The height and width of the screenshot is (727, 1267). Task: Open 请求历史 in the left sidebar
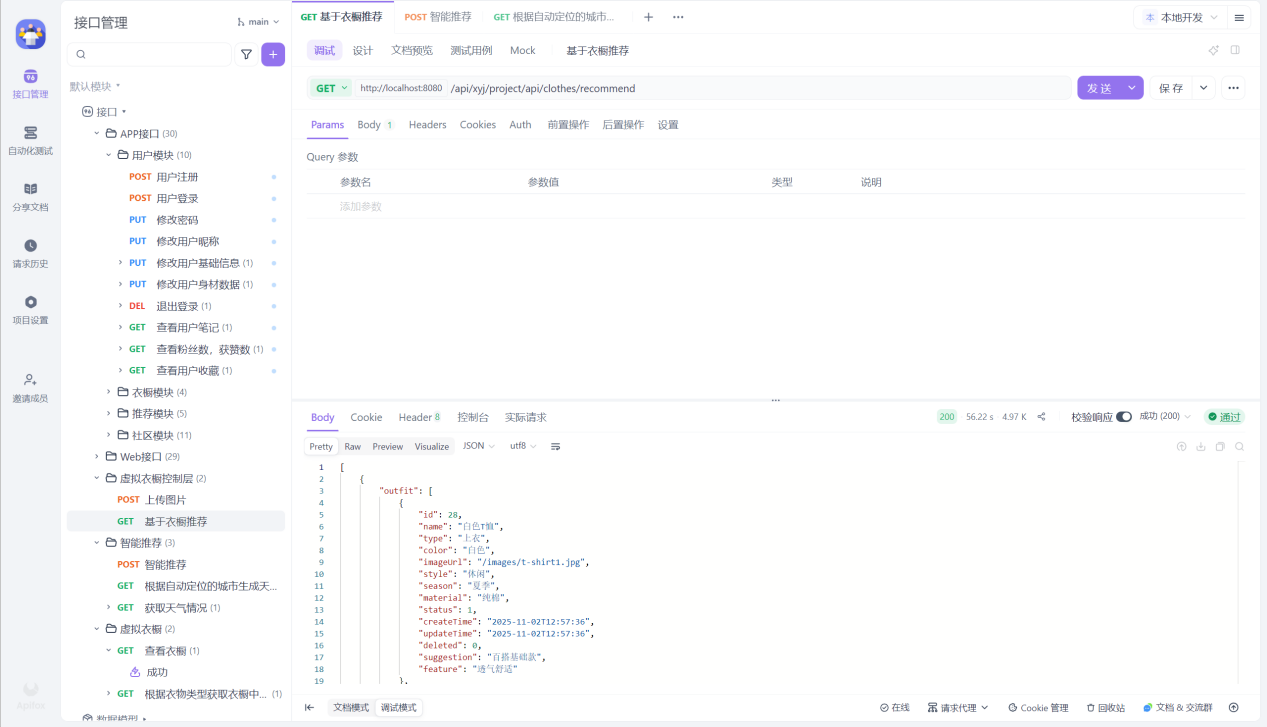(x=30, y=253)
